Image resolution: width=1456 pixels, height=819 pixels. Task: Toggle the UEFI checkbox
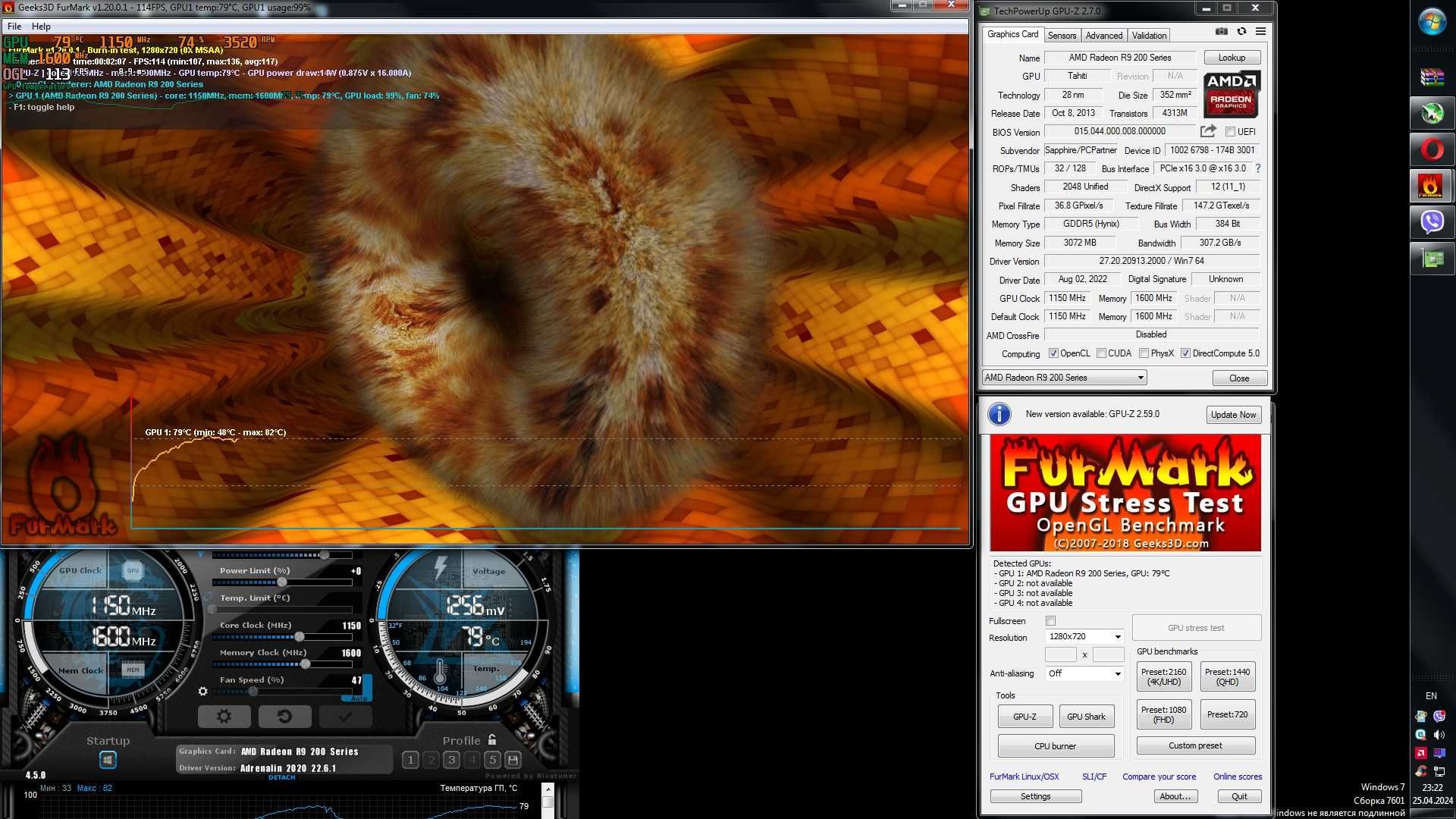coord(1230,132)
